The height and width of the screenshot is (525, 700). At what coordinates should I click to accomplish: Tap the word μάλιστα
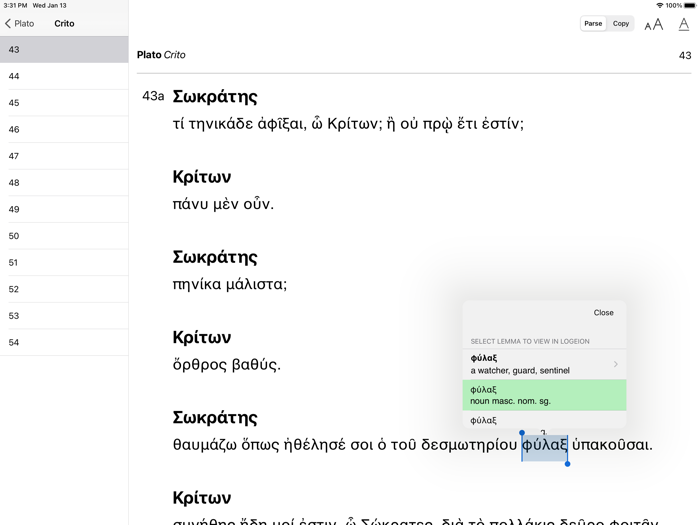[x=256, y=284]
